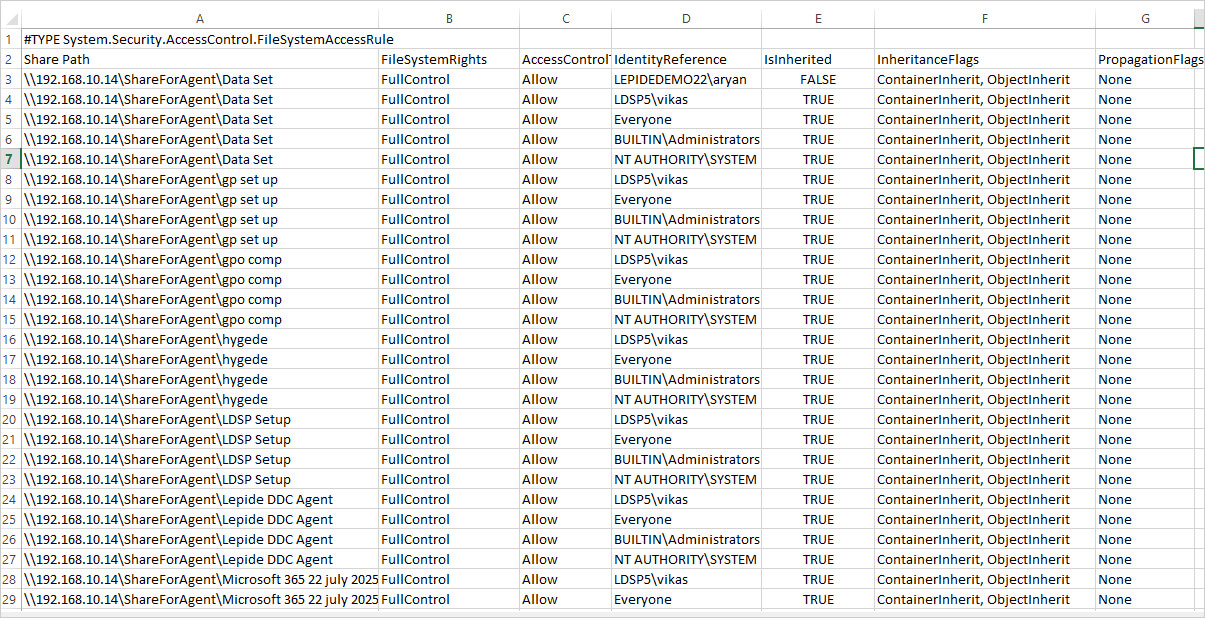The width and height of the screenshot is (1205, 618).
Task: Click the AccessControlType header cell
Action: coord(566,59)
